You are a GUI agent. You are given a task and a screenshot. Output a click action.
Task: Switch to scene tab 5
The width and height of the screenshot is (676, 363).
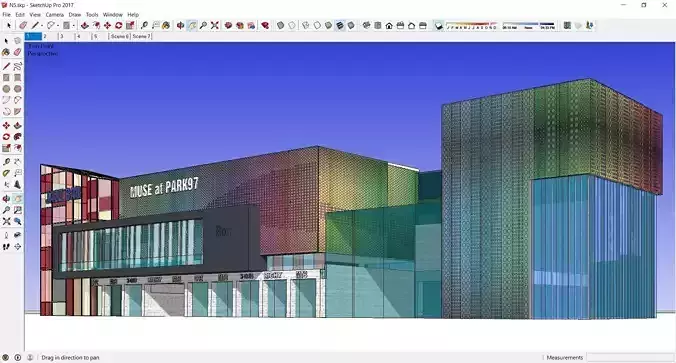coord(96,36)
